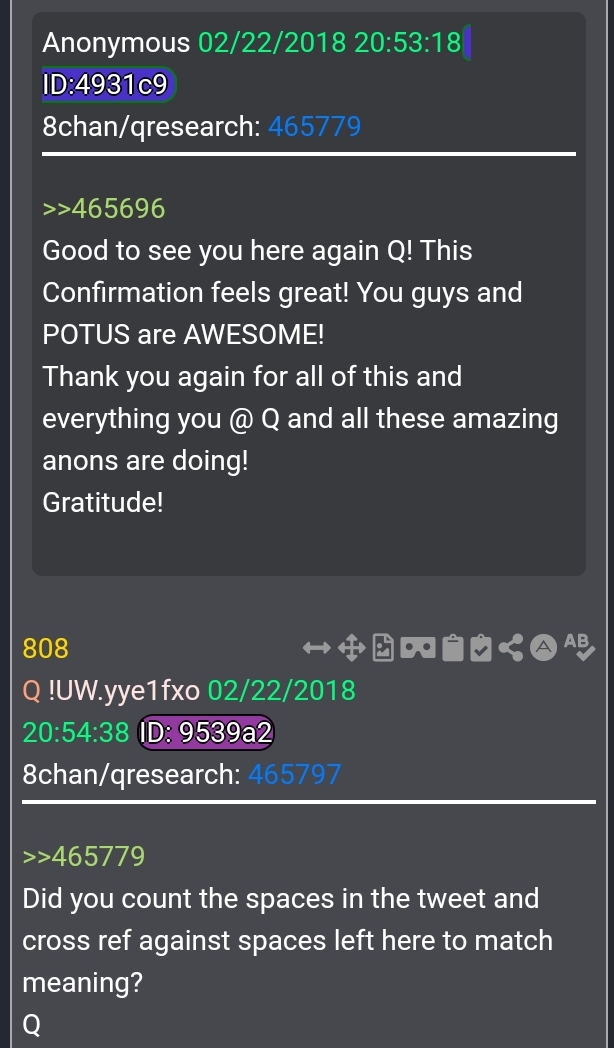Open the image file icon
614x1048 pixels.
click(x=383, y=648)
